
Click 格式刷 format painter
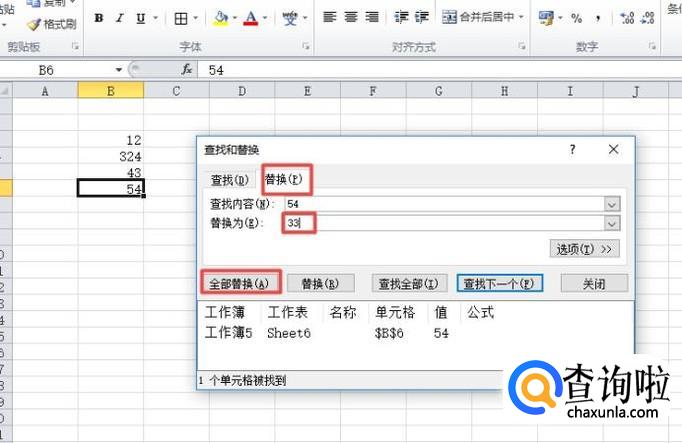point(51,24)
